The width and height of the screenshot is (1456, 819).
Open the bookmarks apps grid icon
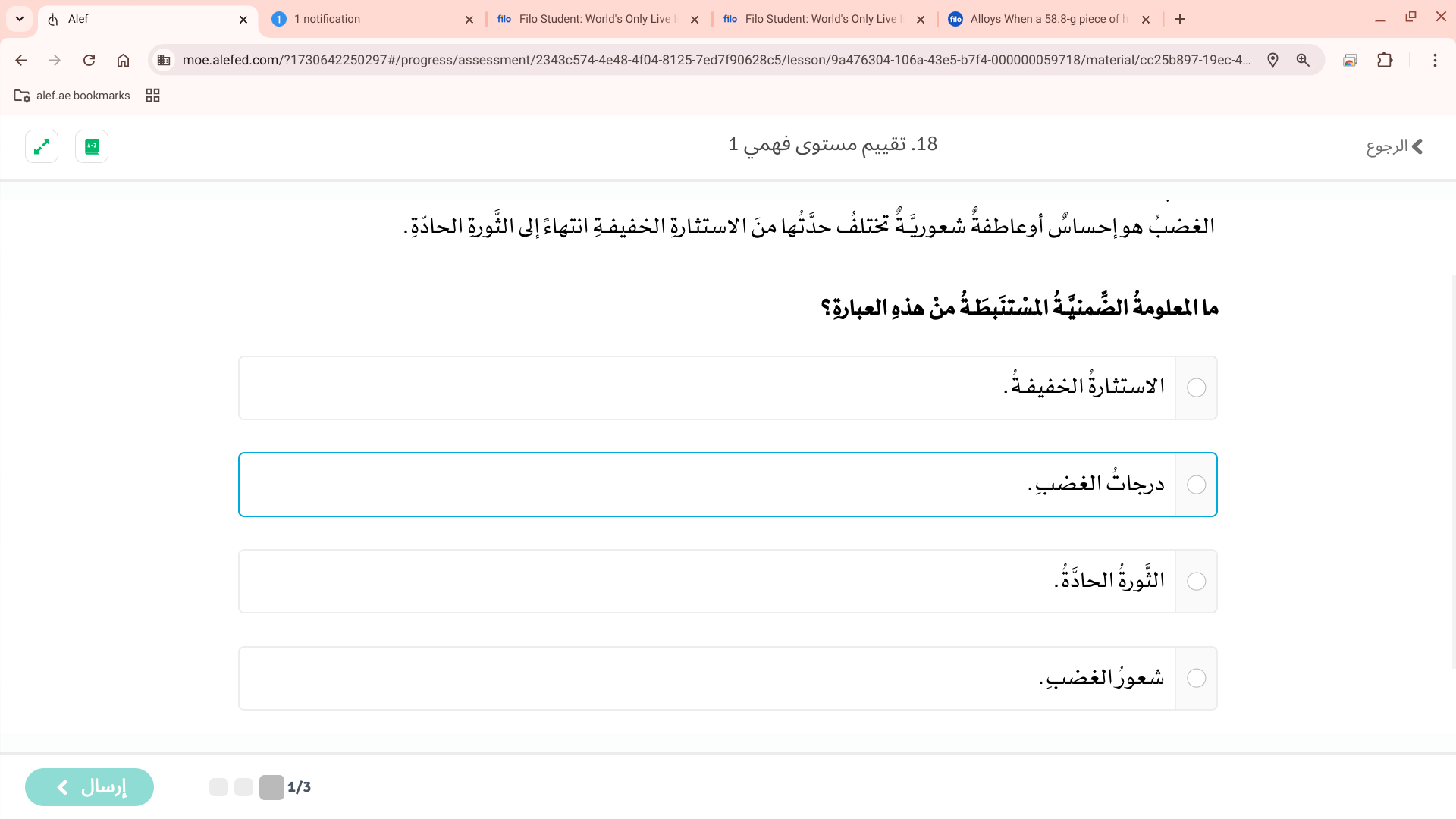tap(152, 96)
